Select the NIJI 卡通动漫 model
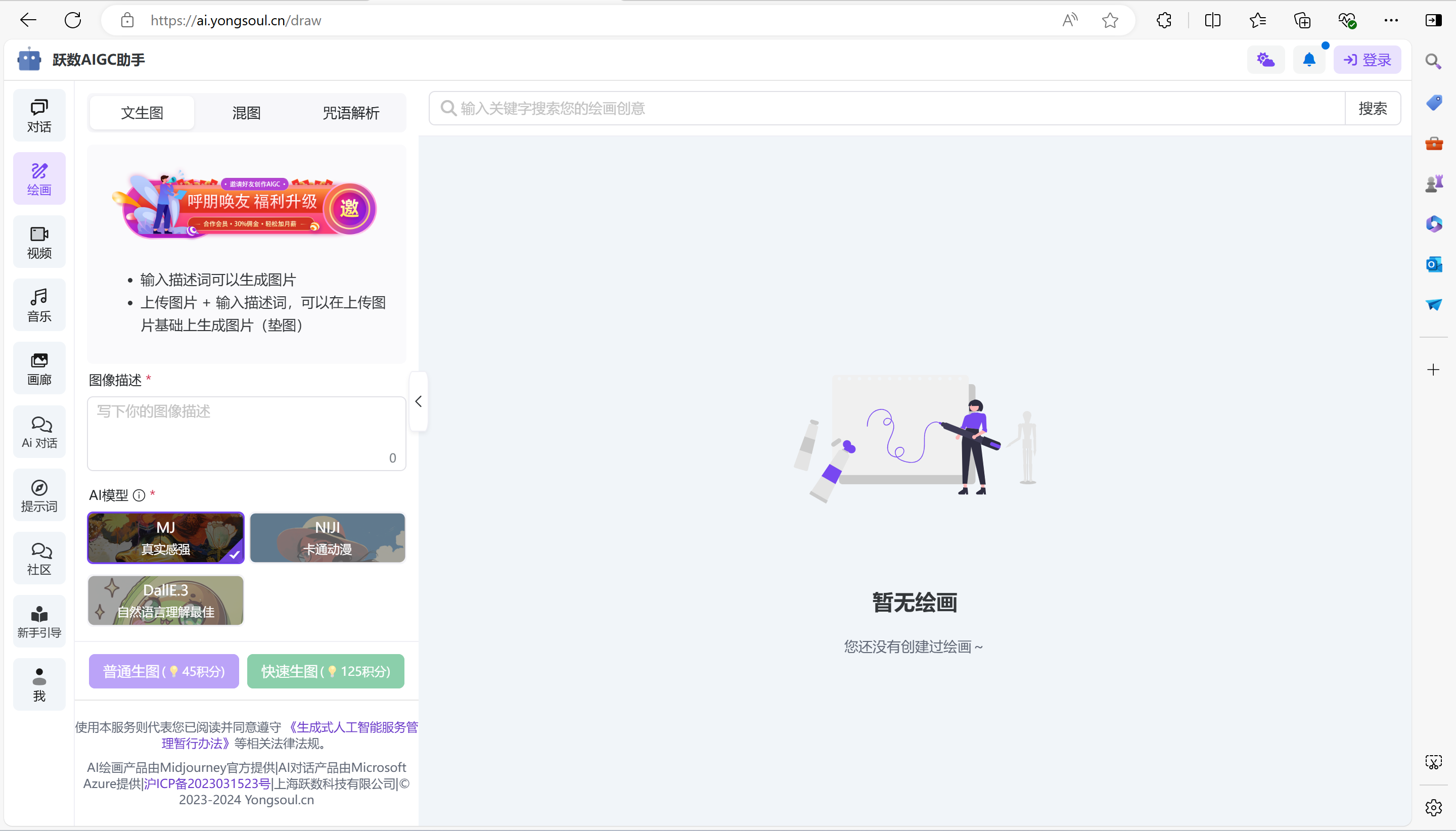The width and height of the screenshot is (1456, 831). [x=327, y=538]
